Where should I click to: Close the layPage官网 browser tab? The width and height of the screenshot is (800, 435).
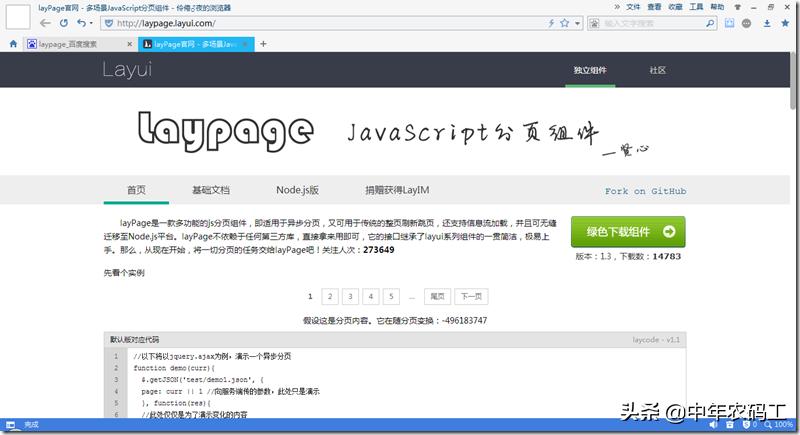click(245, 44)
